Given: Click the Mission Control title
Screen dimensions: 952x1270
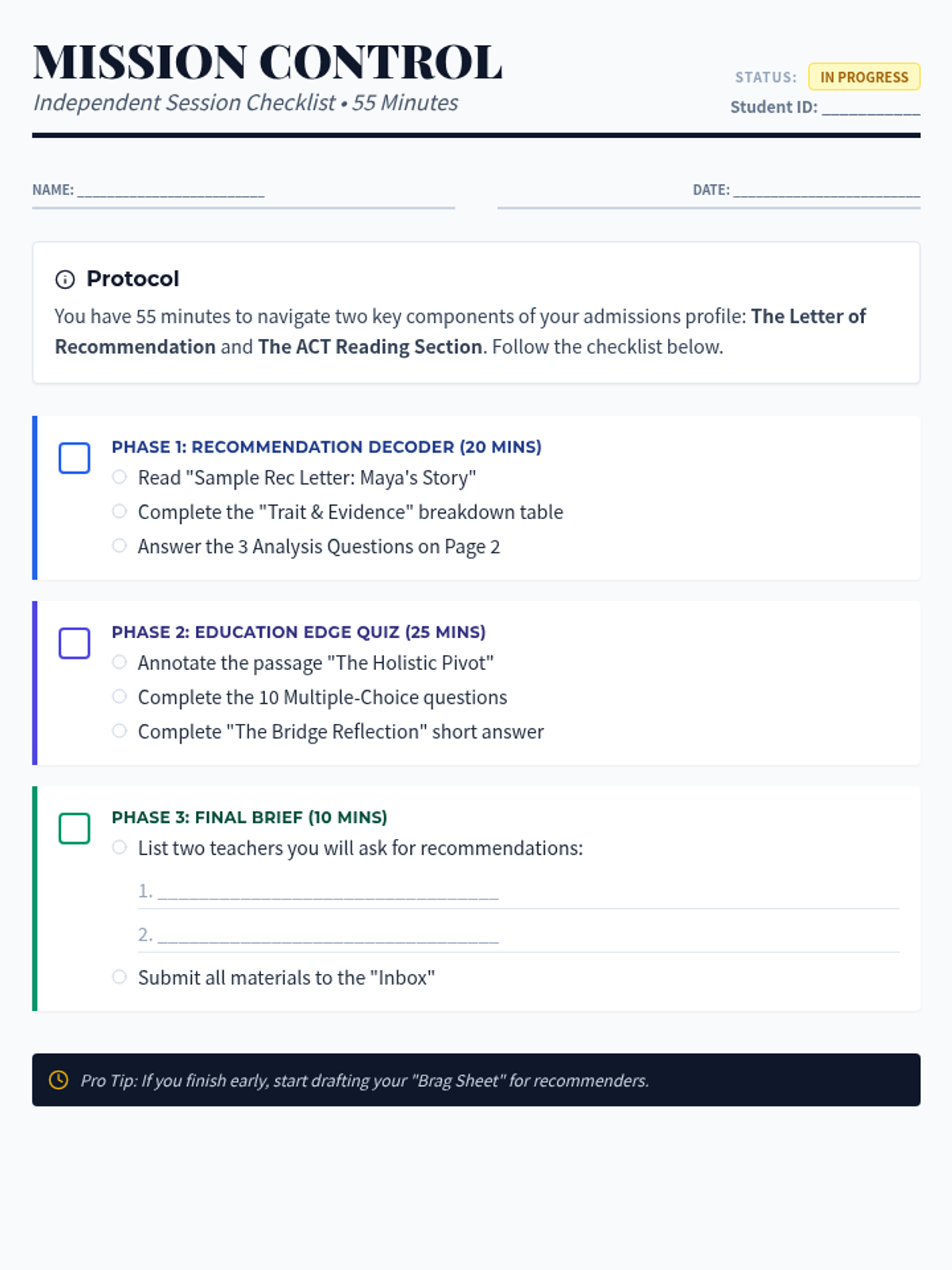Looking at the screenshot, I should [x=267, y=62].
